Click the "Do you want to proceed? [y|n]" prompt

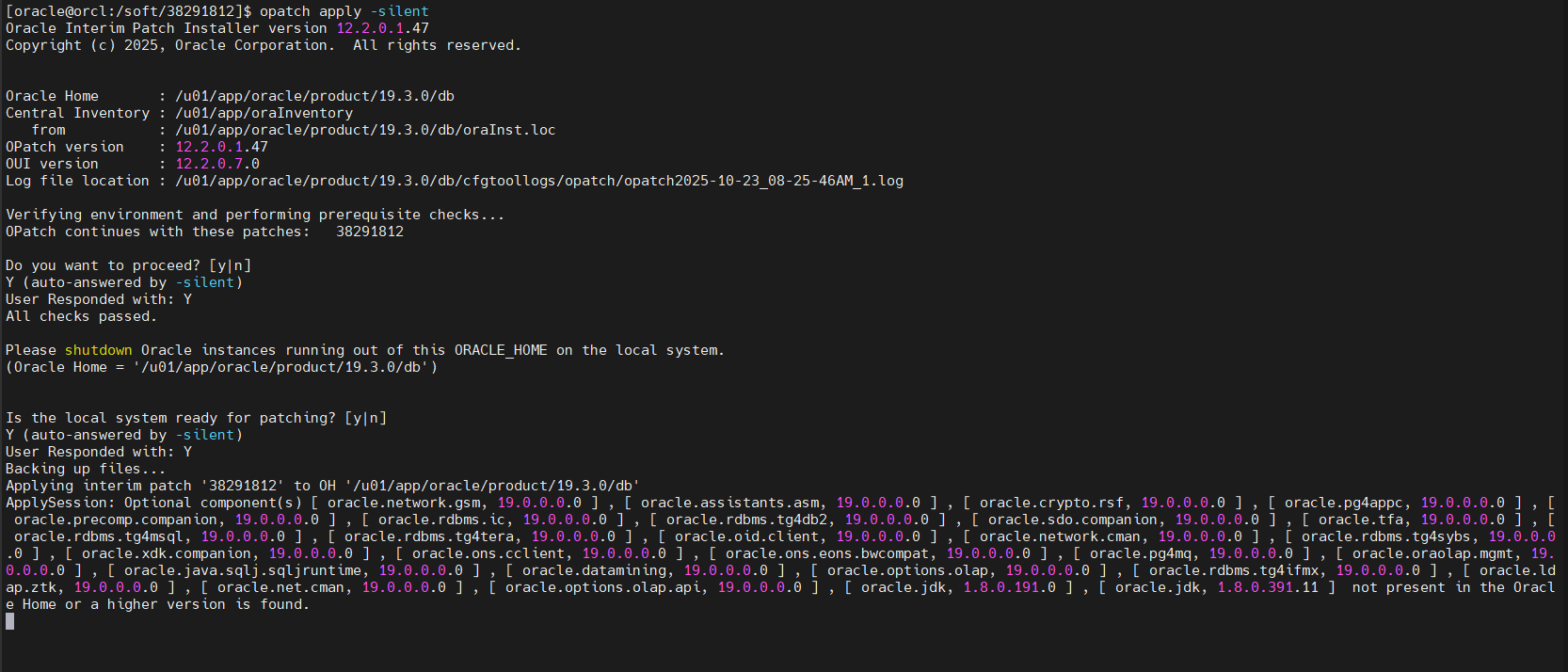128,265
